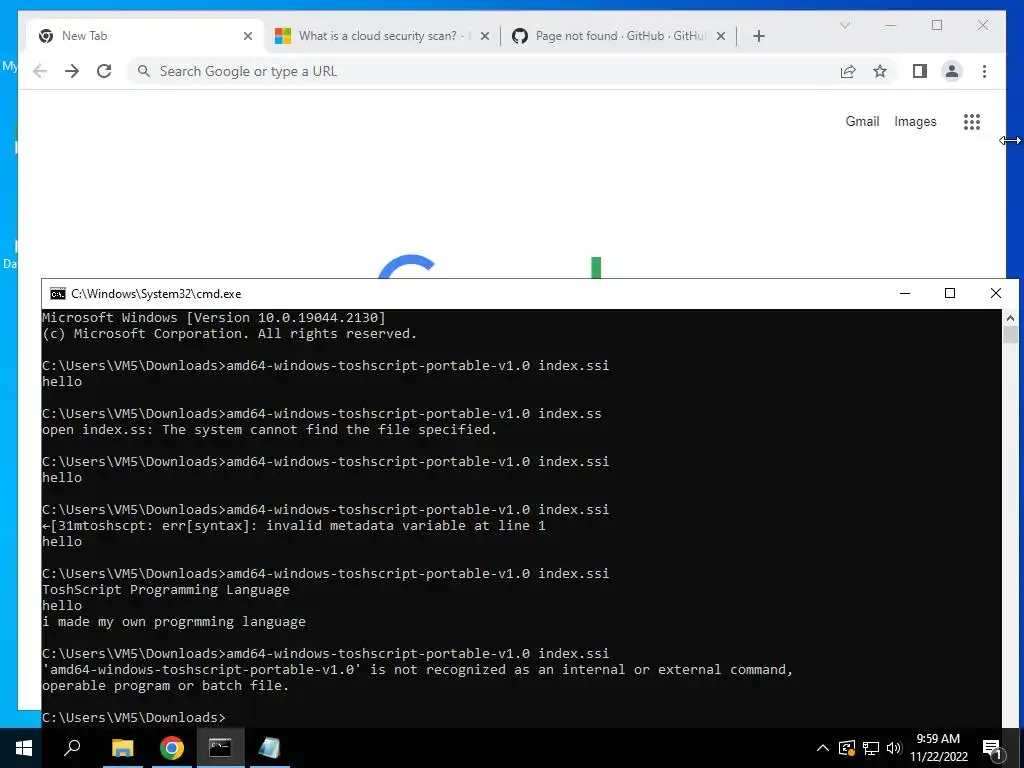Open File Explorer from taskbar
The height and width of the screenshot is (768, 1024).
(x=122, y=748)
